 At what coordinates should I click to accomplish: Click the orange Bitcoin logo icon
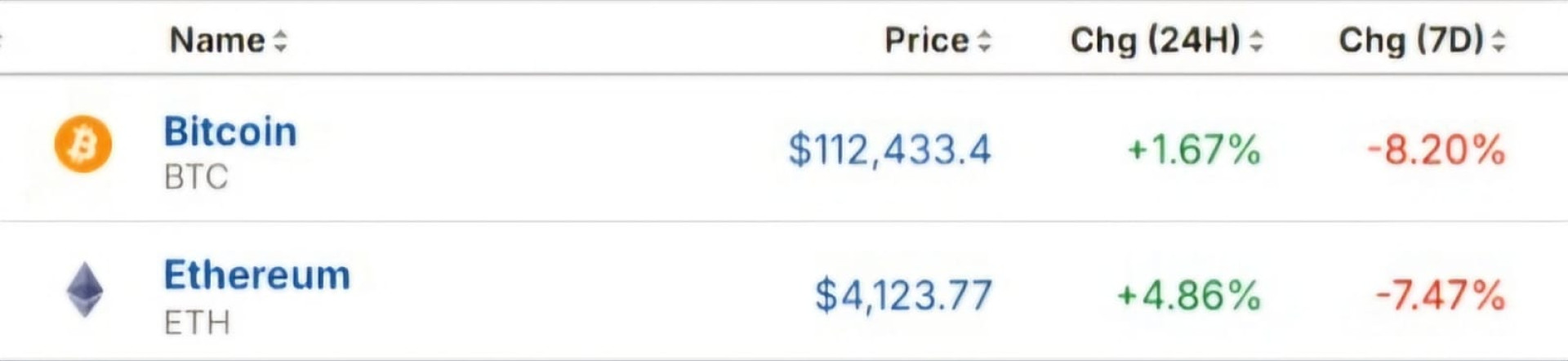point(83,145)
